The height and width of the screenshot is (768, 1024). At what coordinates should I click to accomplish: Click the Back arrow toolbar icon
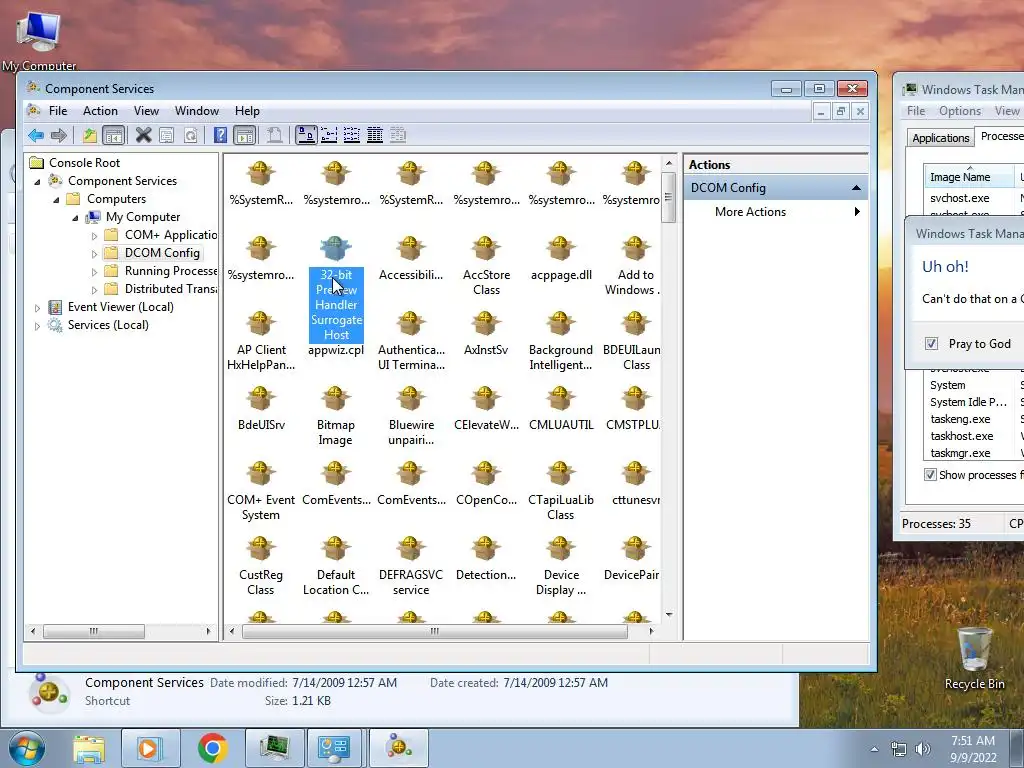click(36, 135)
